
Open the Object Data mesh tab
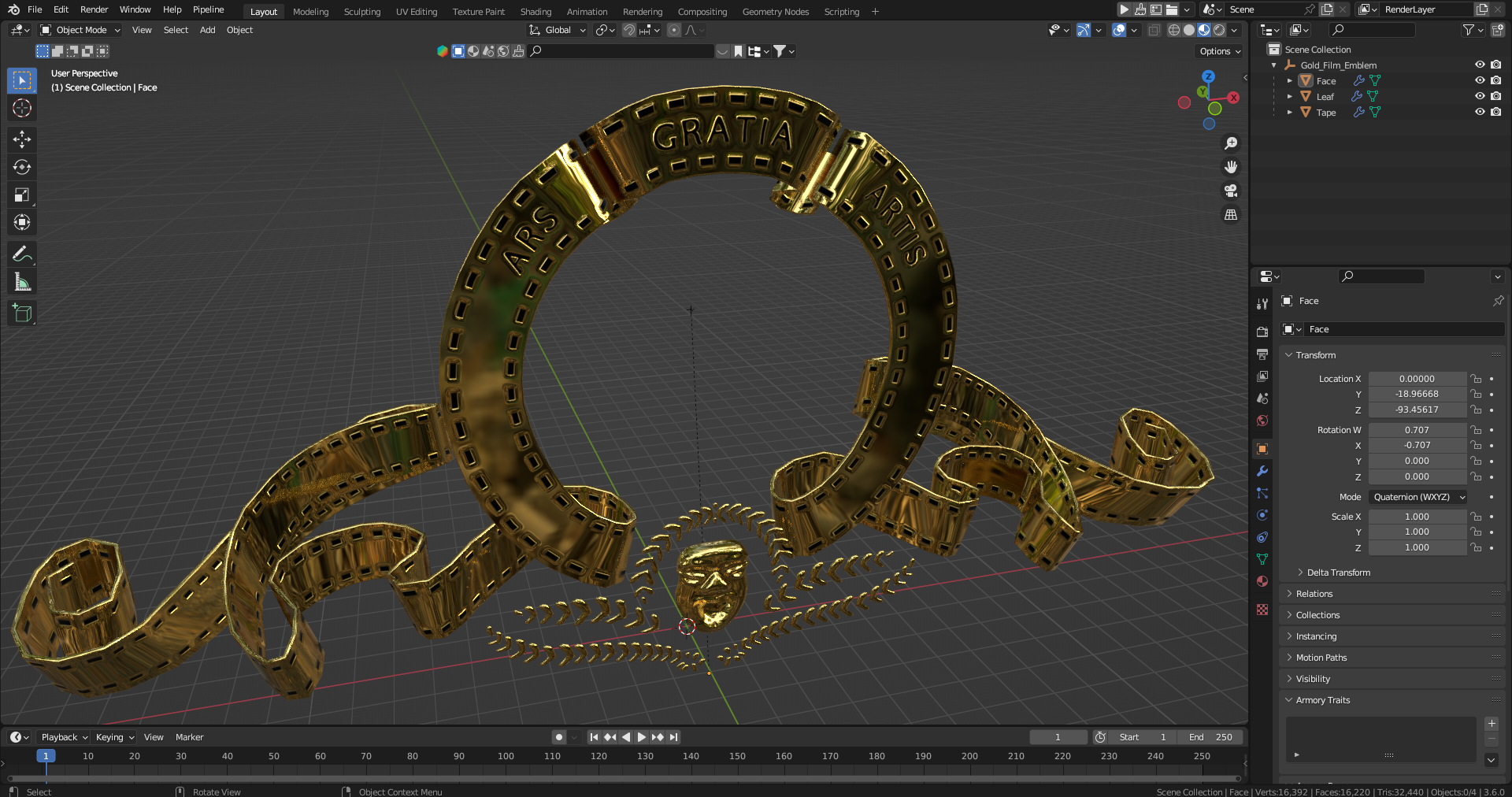(x=1262, y=559)
